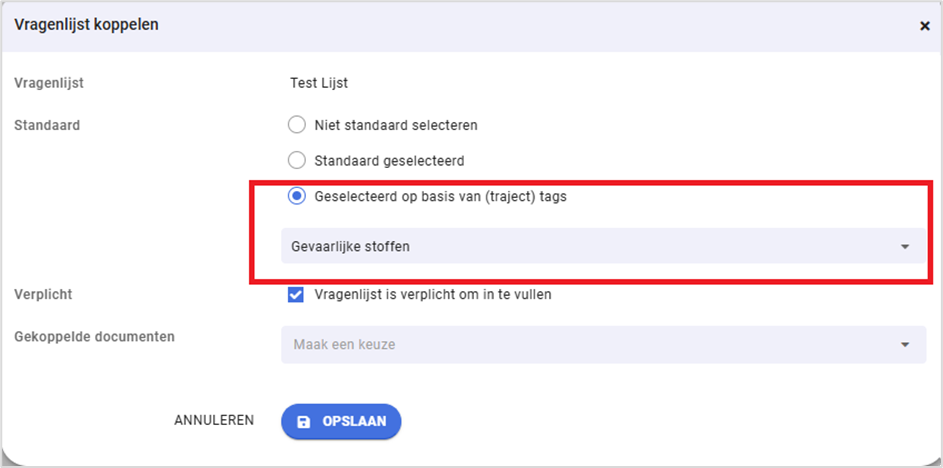The image size is (943, 468).
Task: Click the 'Vragenlijst is verplicht om in te vullen' text
Action: click(x=432, y=294)
